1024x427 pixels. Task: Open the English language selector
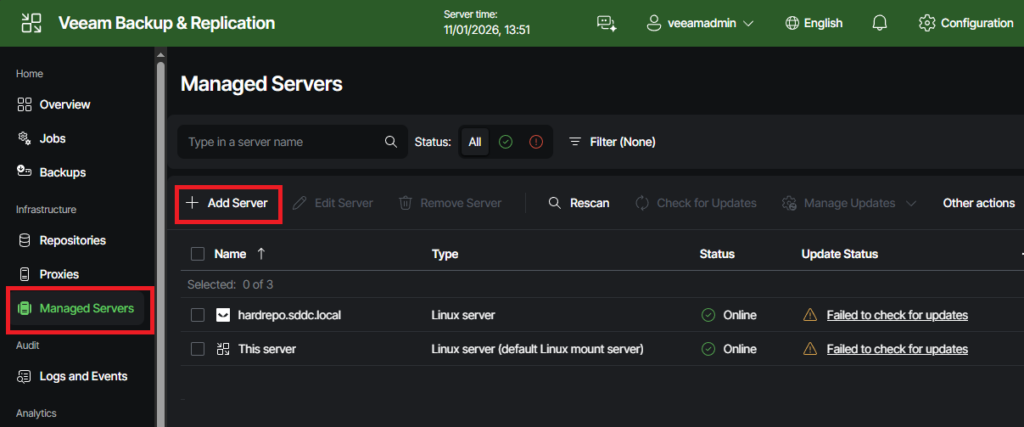pos(814,23)
